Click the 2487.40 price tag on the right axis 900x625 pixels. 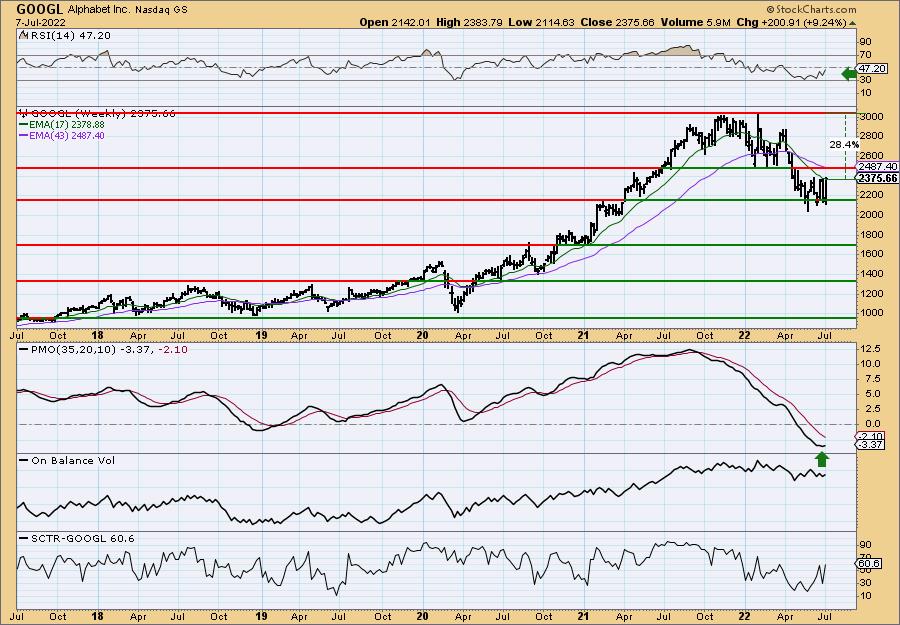(x=878, y=166)
